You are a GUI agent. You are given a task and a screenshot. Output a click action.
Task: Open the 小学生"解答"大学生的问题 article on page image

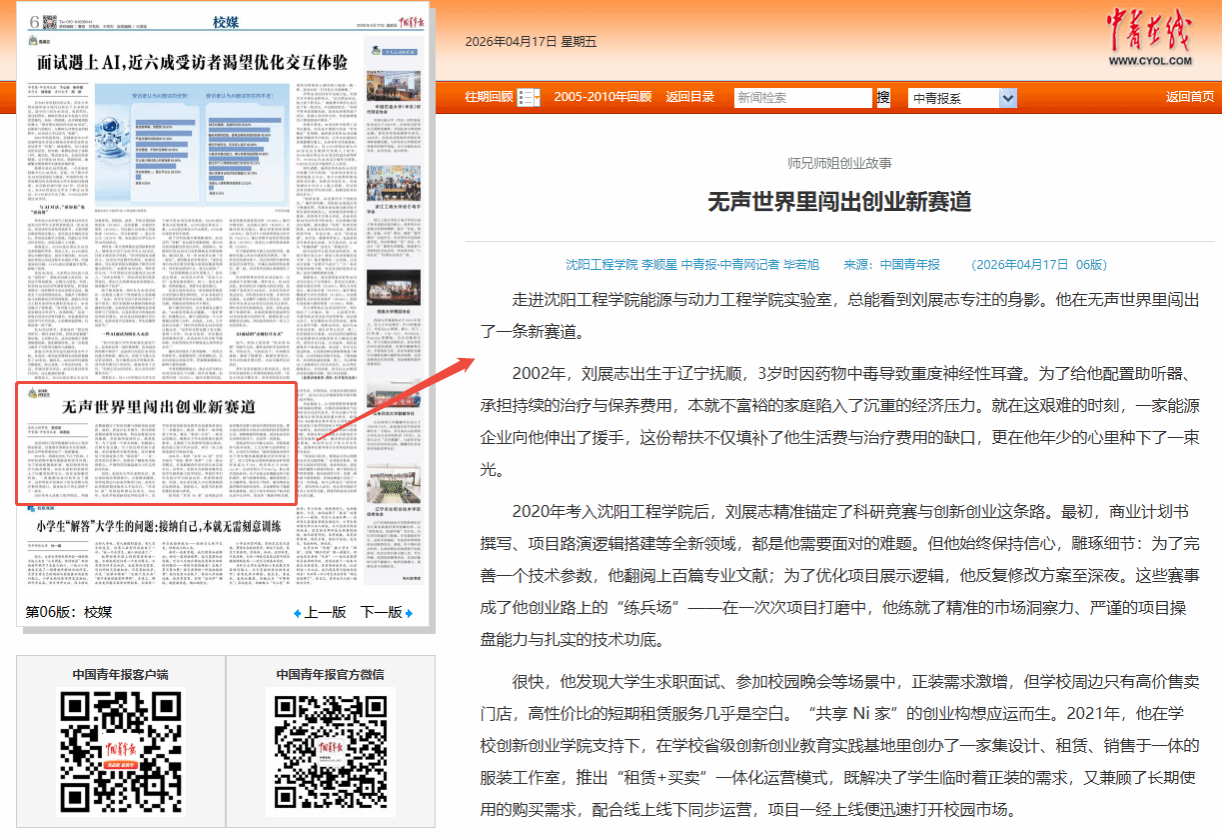point(159,525)
